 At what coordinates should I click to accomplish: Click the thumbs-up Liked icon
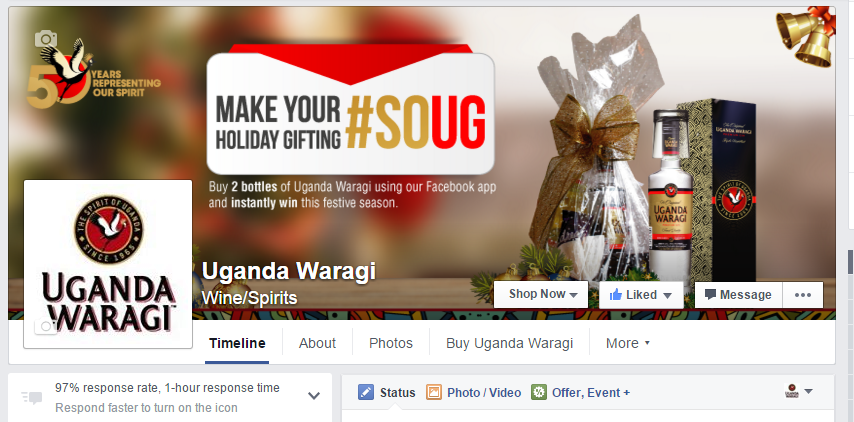tap(616, 295)
